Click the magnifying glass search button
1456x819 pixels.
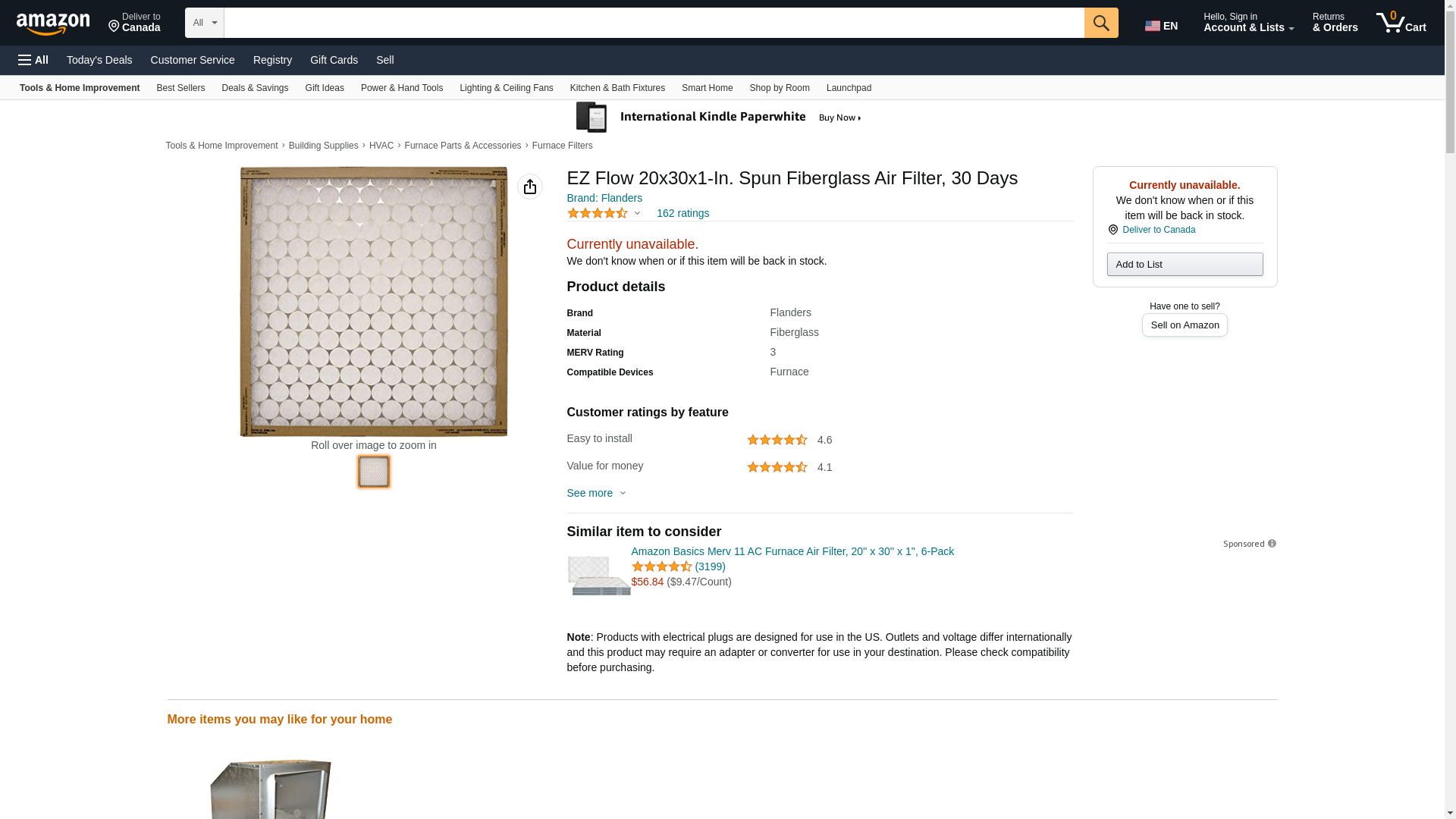point(1100,23)
